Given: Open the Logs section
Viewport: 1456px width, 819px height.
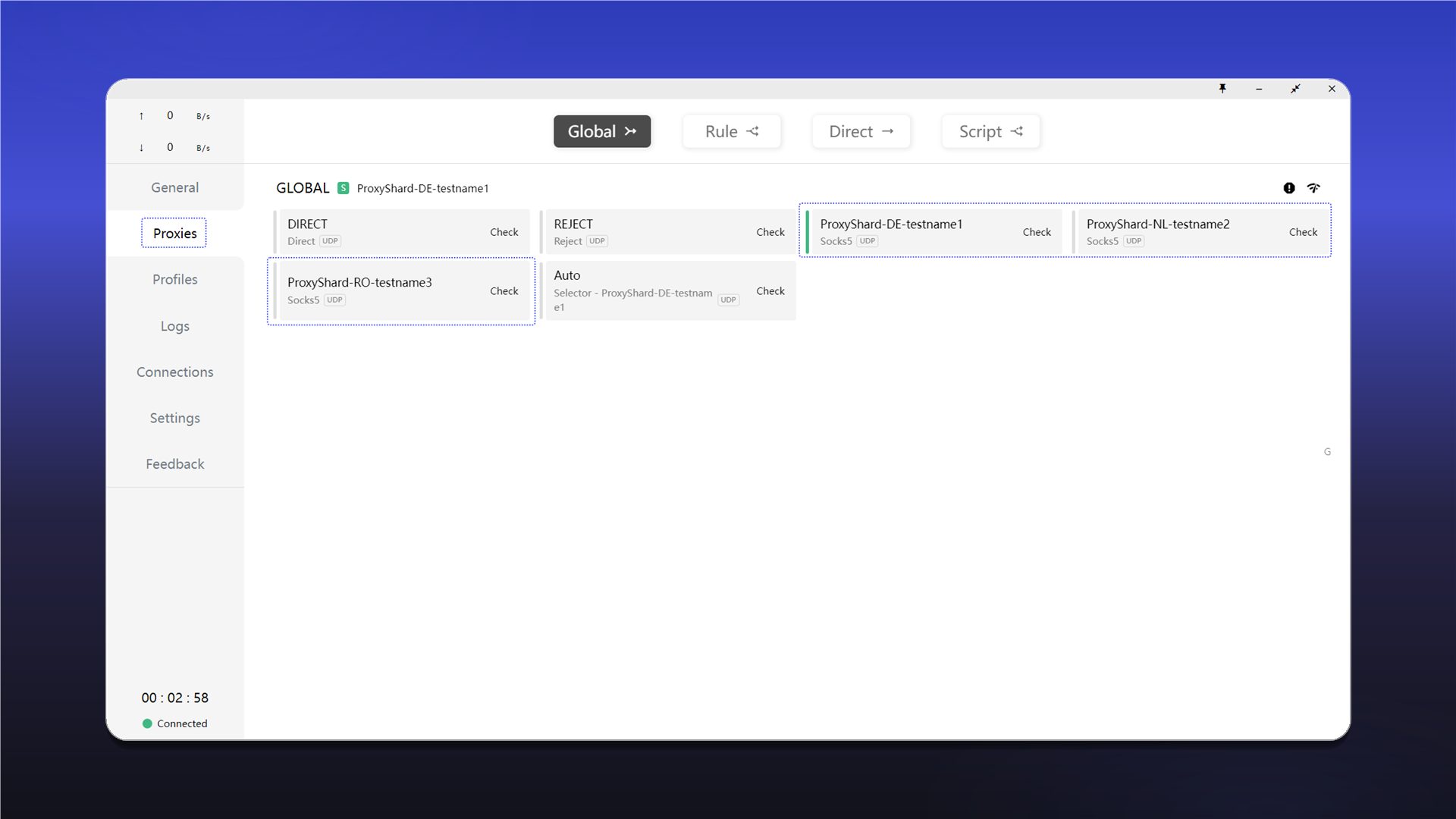Looking at the screenshot, I should (x=175, y=325).
